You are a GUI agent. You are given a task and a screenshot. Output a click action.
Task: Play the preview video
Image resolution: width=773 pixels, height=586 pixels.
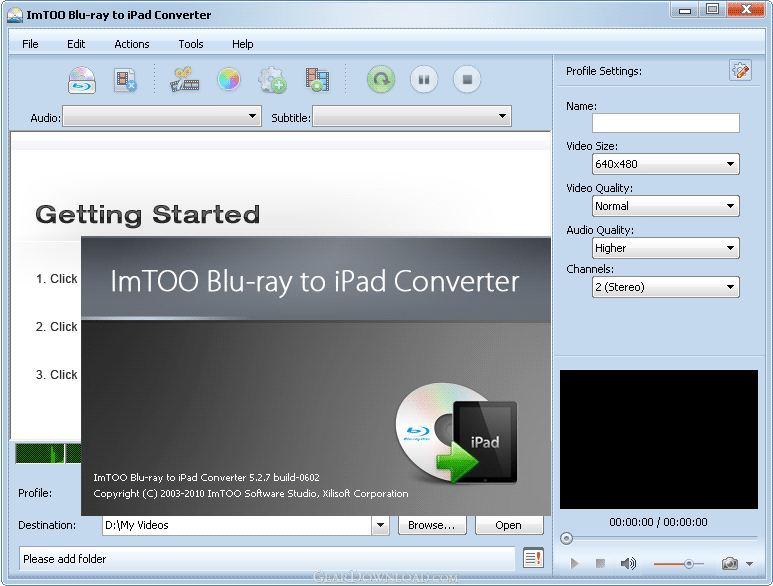click(574, 563)
